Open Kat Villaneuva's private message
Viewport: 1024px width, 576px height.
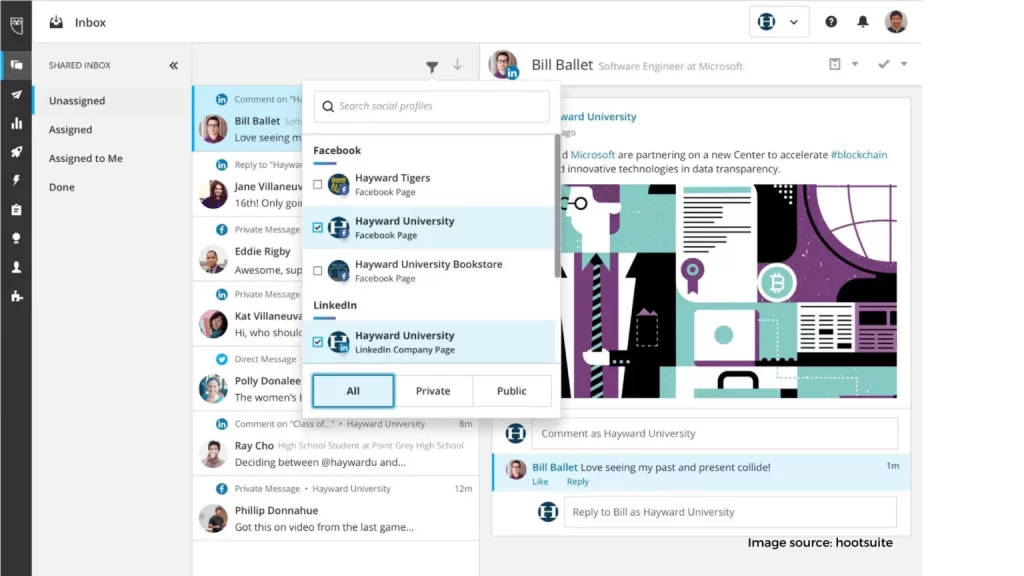(248, 313)
